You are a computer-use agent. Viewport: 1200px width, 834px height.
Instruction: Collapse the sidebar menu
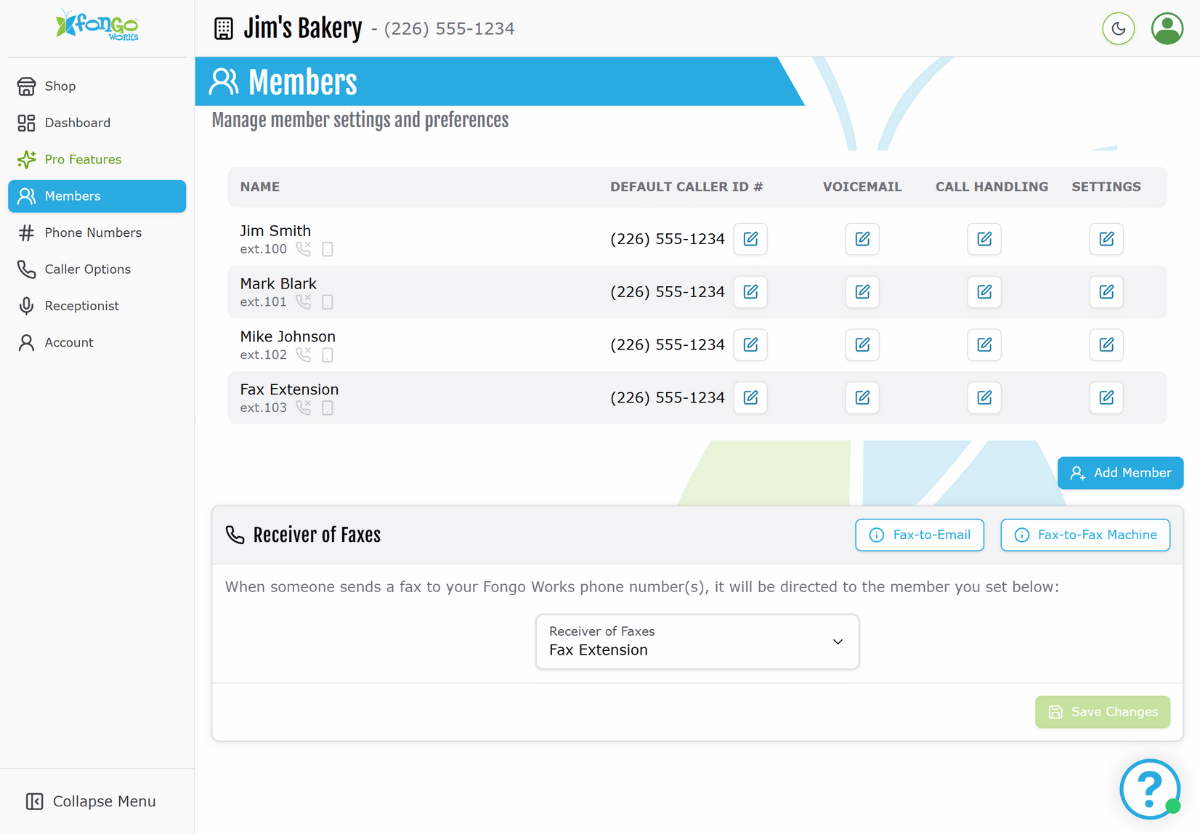click(92, 801)
